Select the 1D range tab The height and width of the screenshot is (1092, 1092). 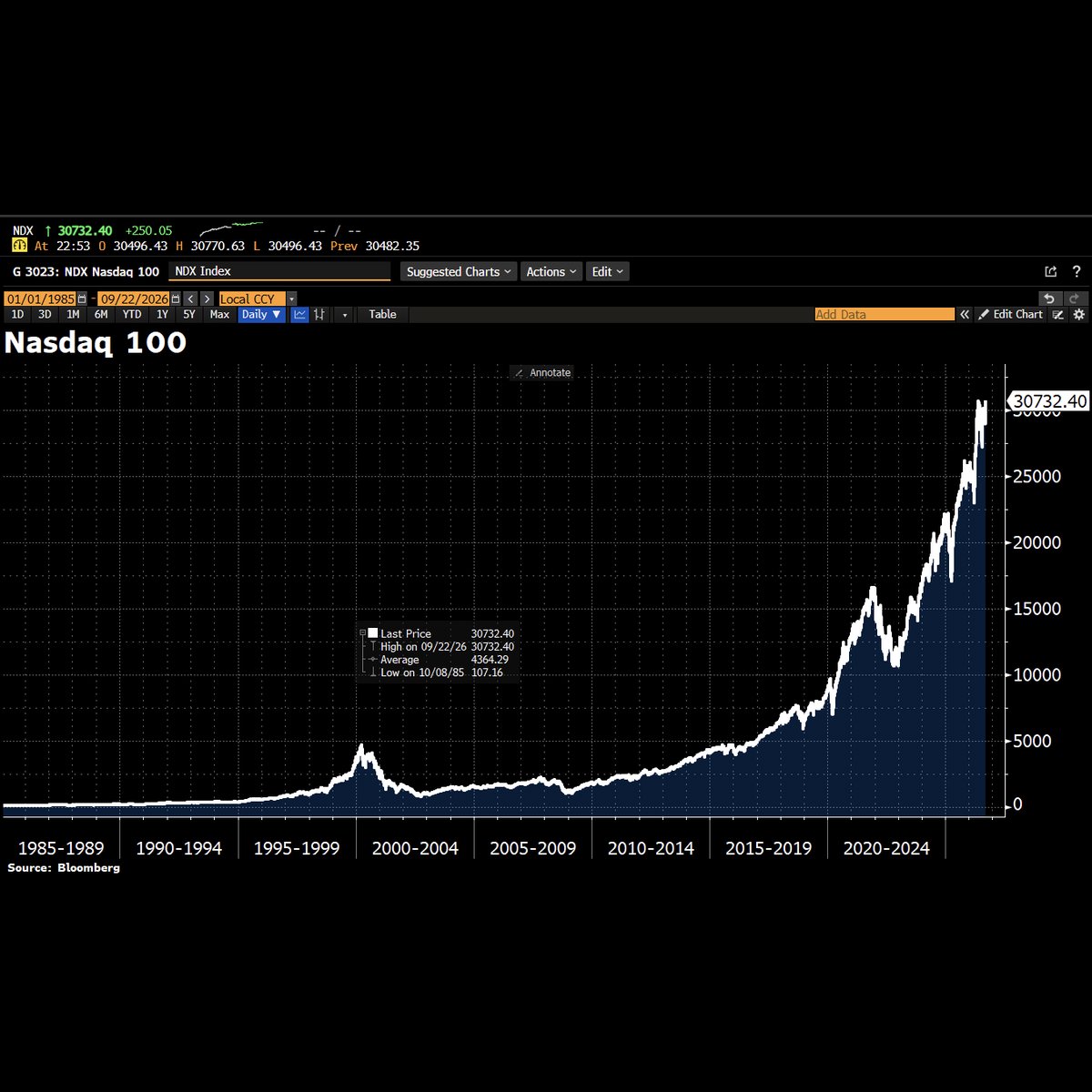[x=16, y=314]
